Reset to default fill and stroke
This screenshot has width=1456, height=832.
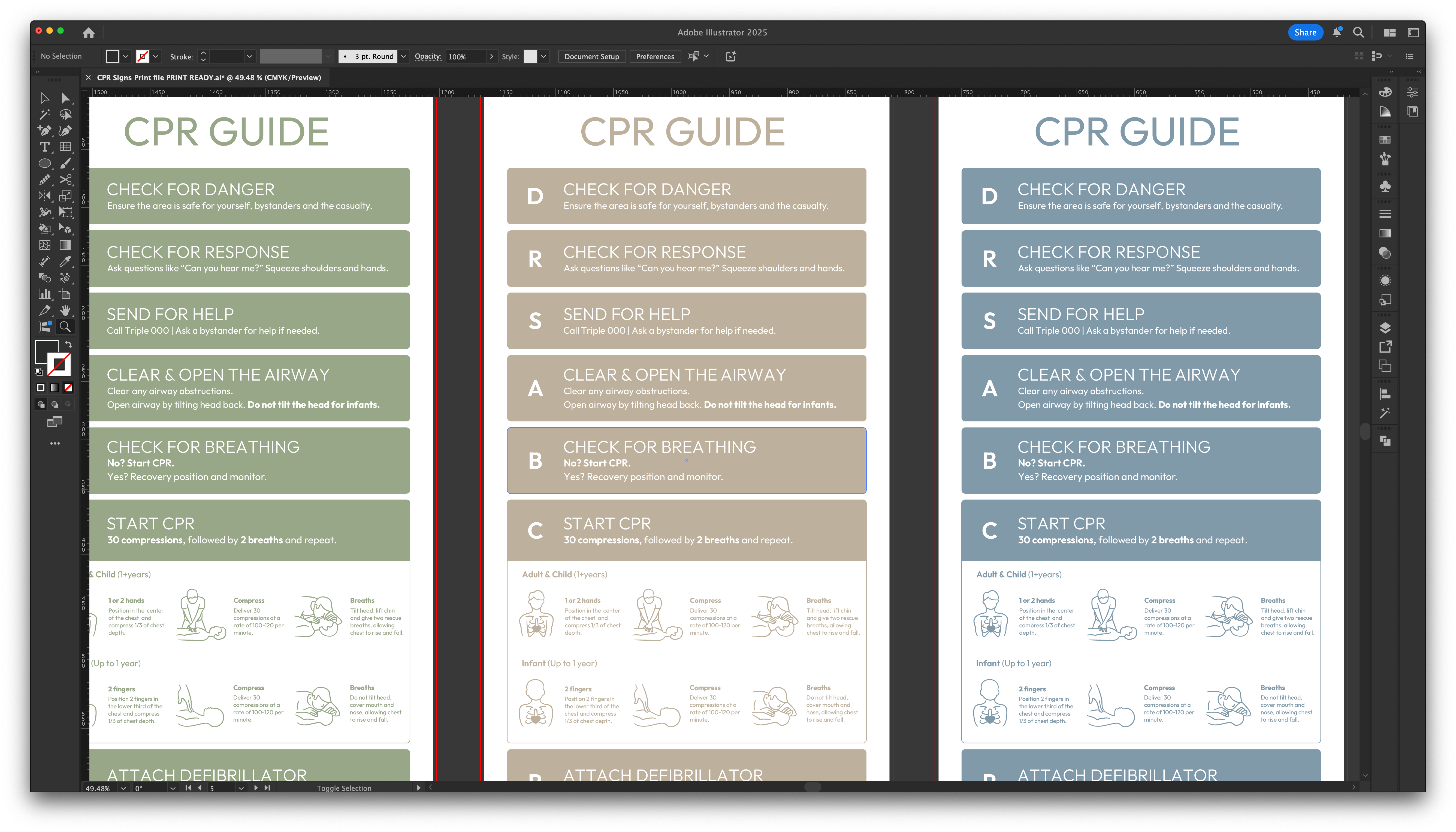39,372
